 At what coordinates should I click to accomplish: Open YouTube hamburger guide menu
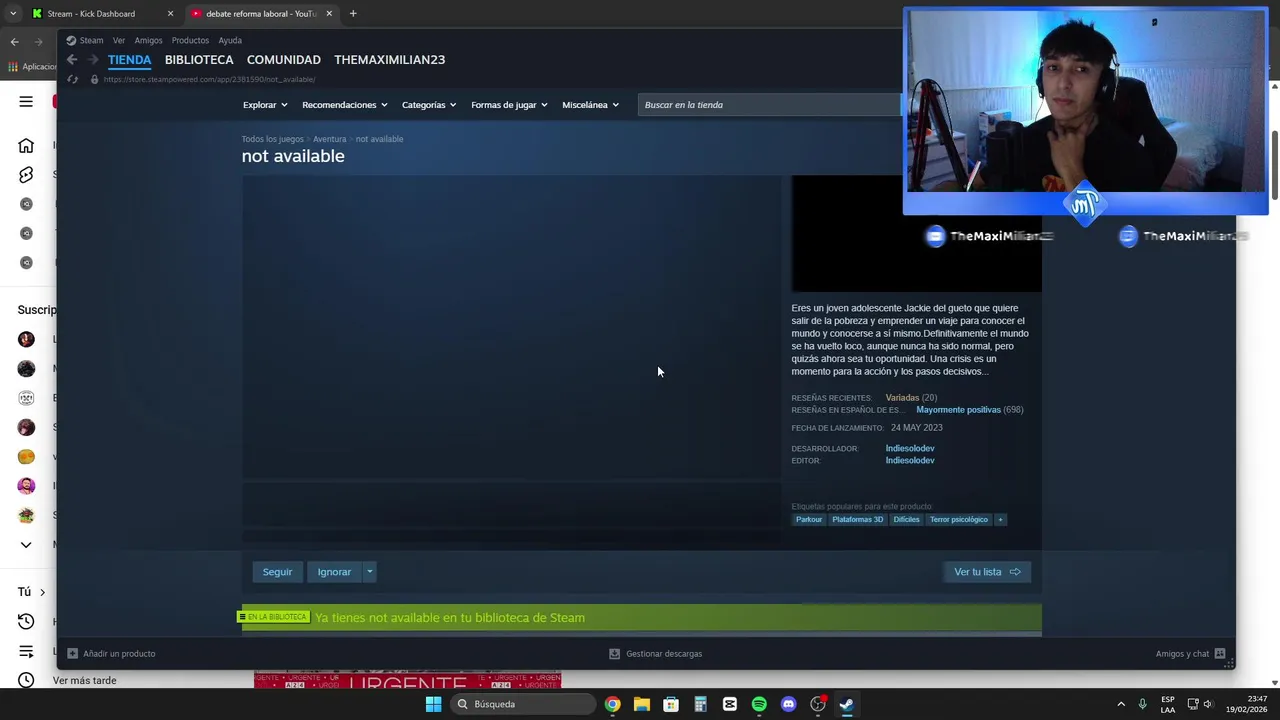(x=26, y=101)
